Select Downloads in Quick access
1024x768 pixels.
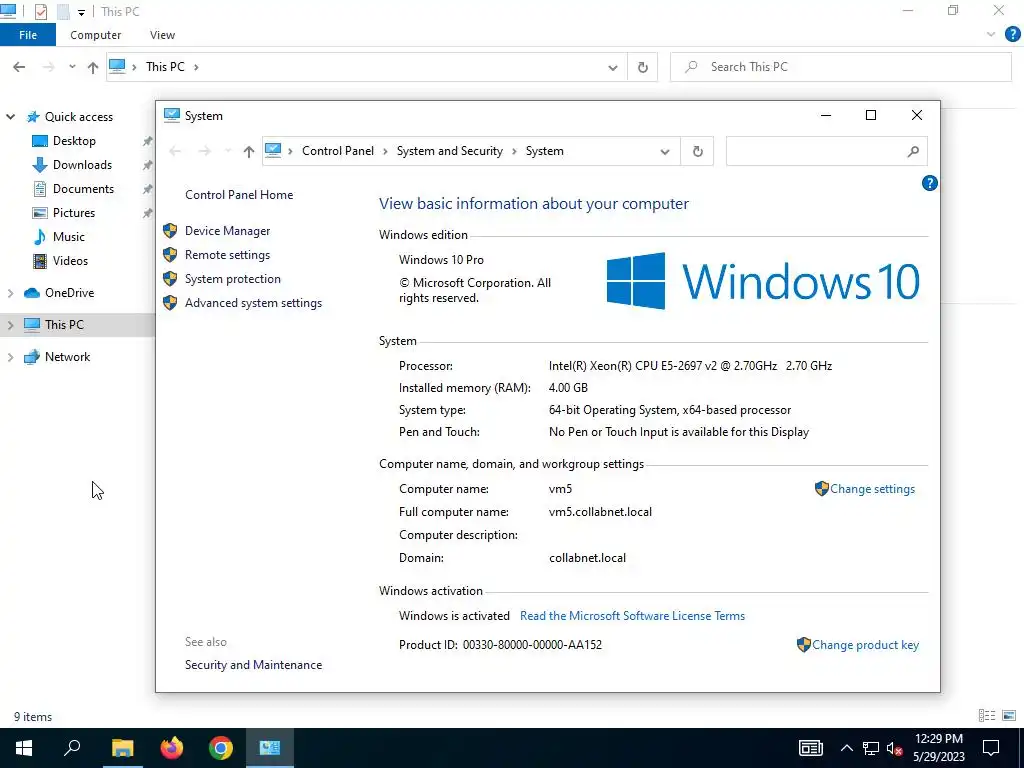click(x=82, y=165)
